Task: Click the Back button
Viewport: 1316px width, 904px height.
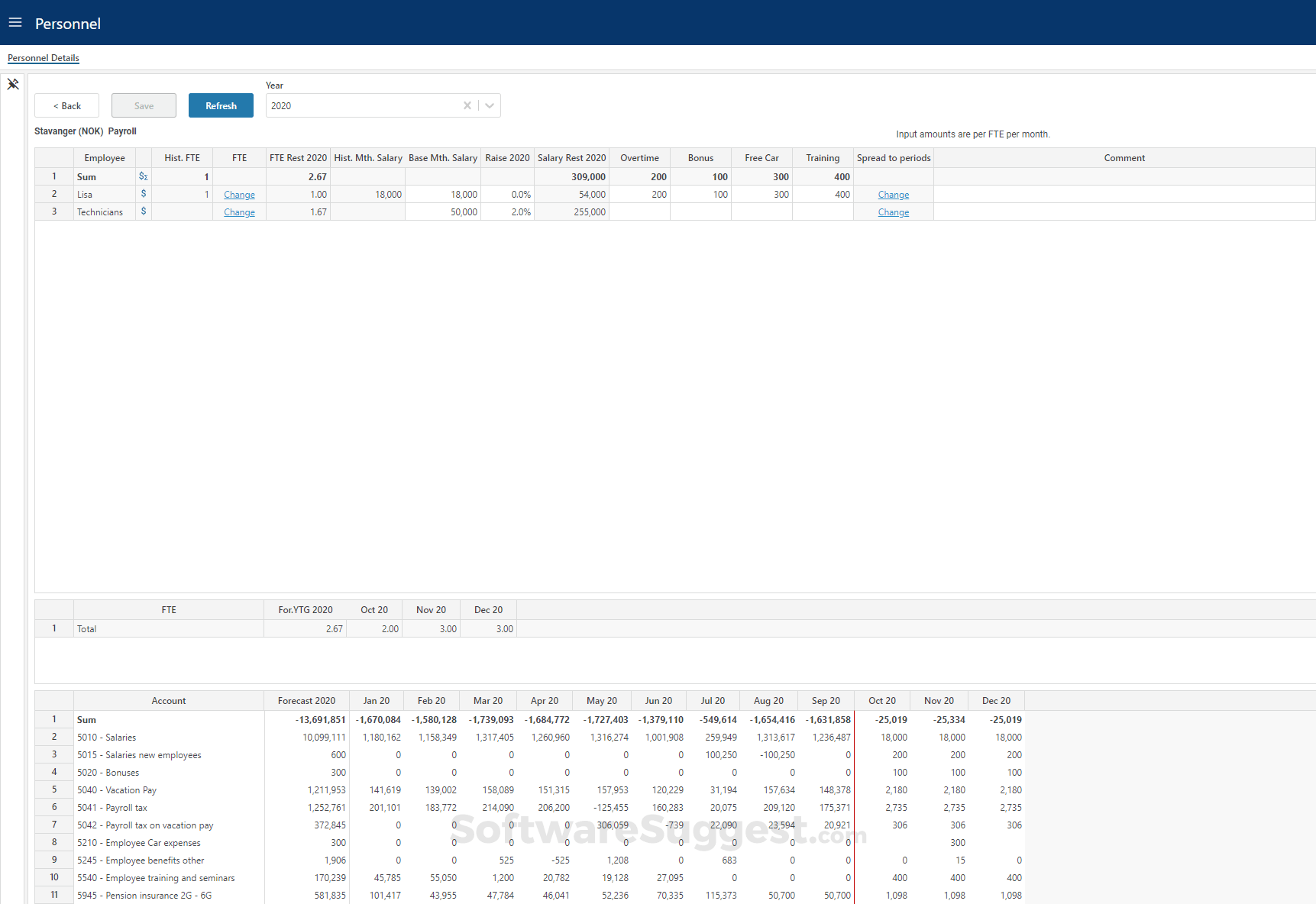Action: (x=66, y=105)
